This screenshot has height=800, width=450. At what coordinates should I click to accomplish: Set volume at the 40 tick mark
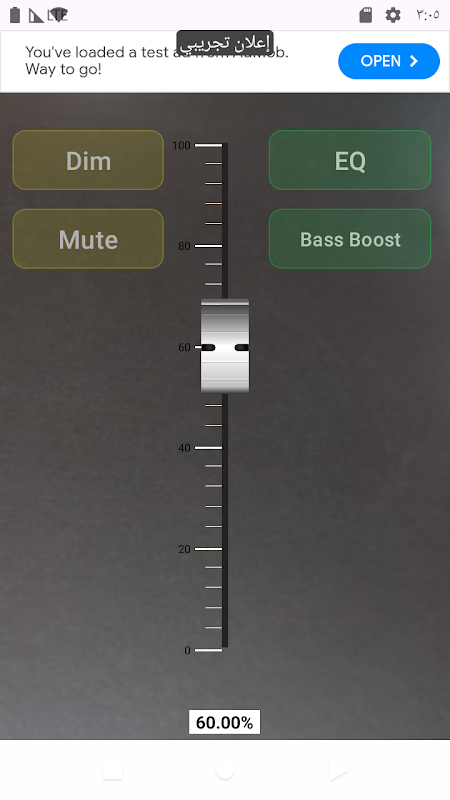209,448
